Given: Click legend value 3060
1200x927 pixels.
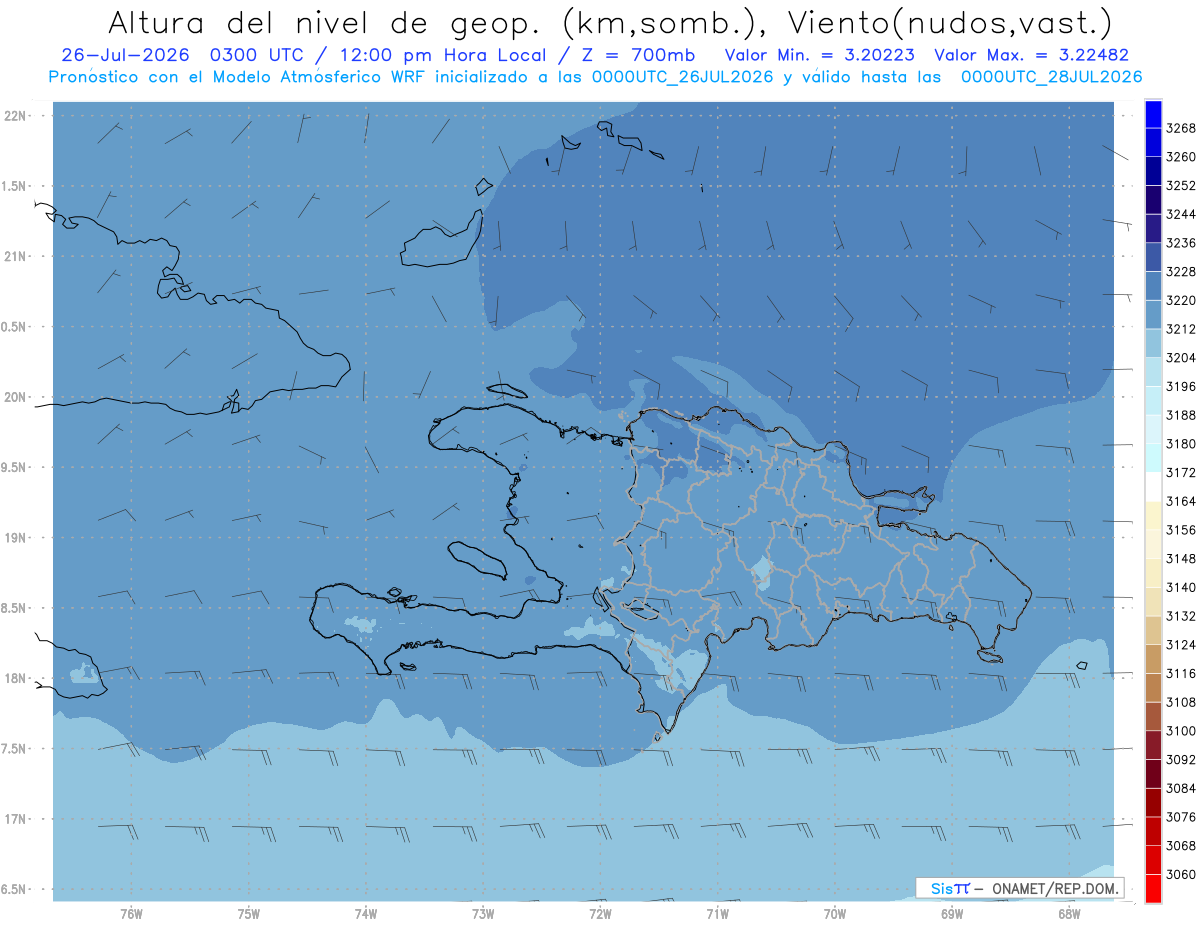Looking at the screenshot, I should point(1181,874).
